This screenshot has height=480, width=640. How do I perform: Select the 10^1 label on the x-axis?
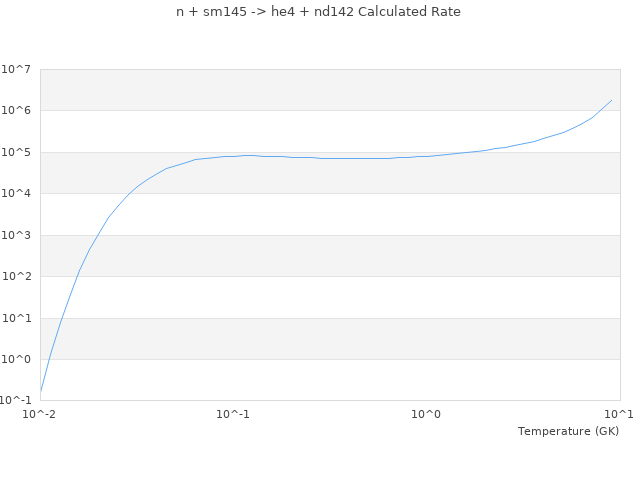pos(619,414)
